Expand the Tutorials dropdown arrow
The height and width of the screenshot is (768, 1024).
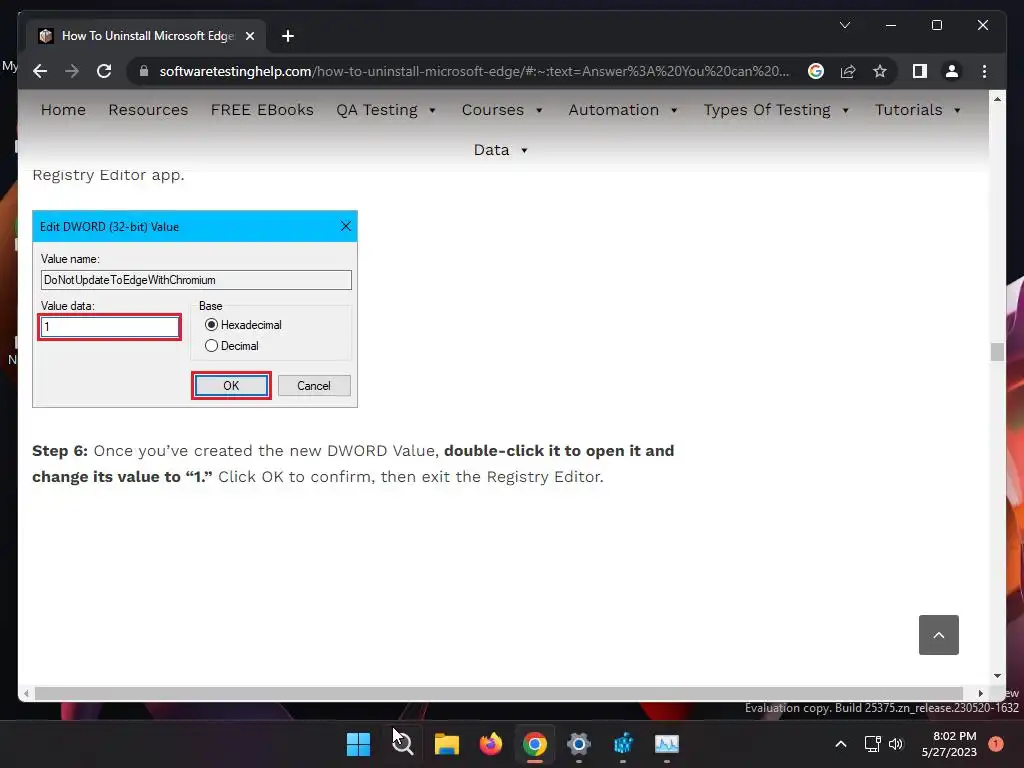(x=957, y=110)
